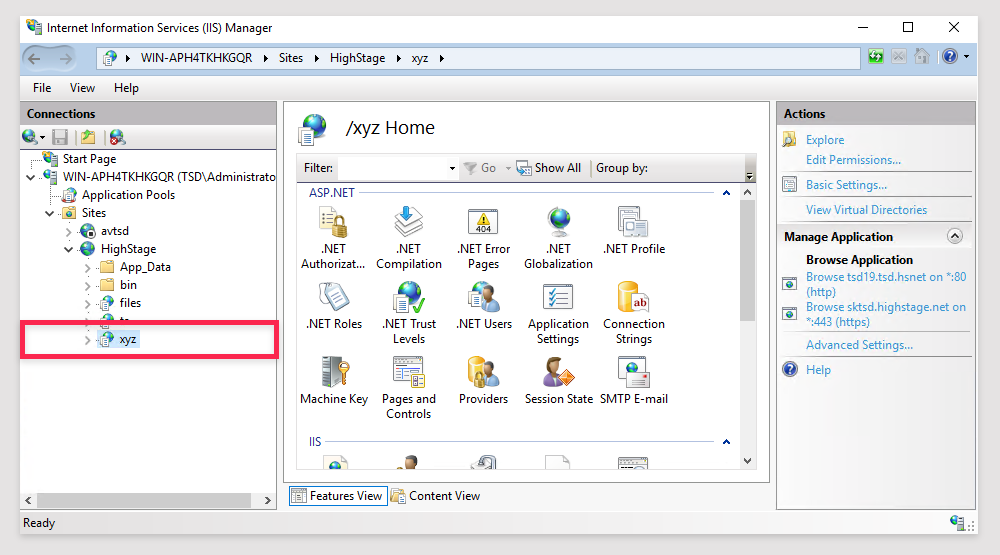Collapse the IIS group
Screen dimensions: 1000x555
[x=726, y=441]
